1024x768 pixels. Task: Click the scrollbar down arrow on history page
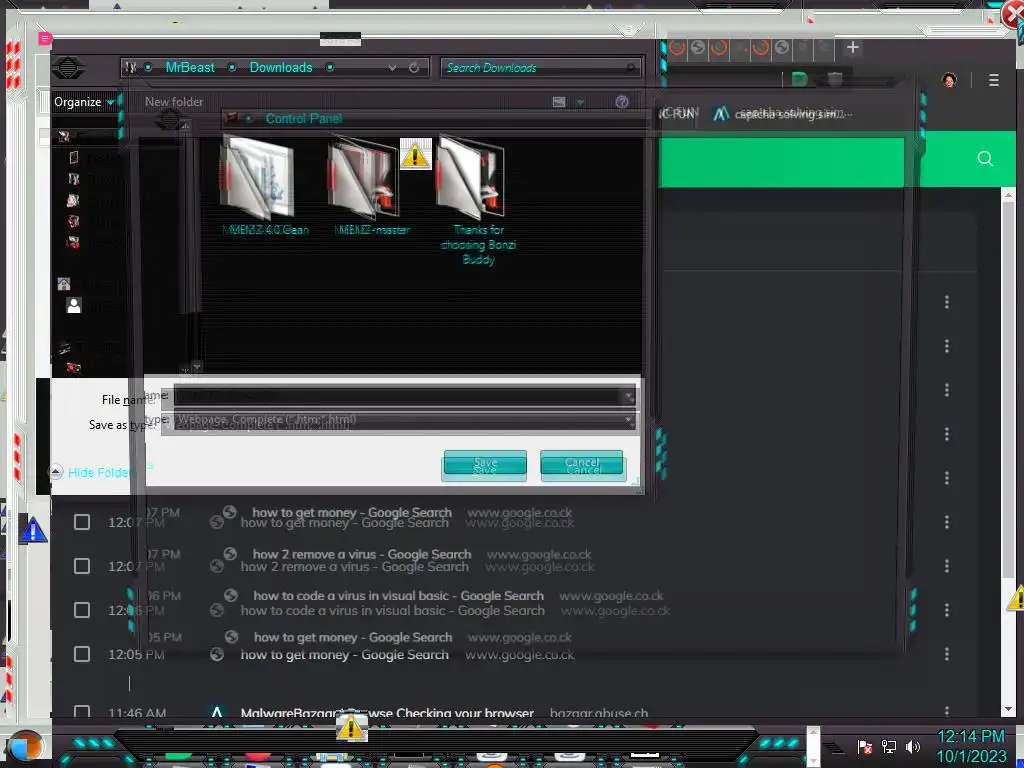click(x=1008, y=708)
